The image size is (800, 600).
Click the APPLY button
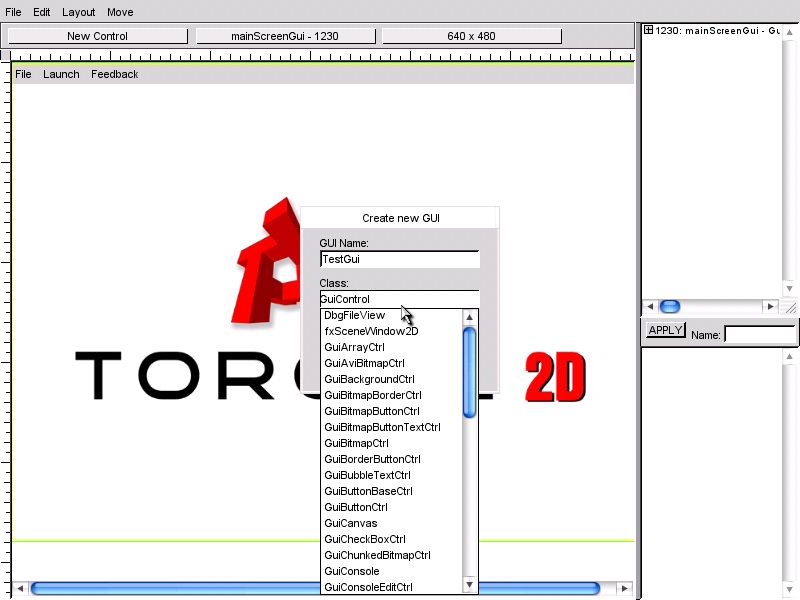pos(665,330)
